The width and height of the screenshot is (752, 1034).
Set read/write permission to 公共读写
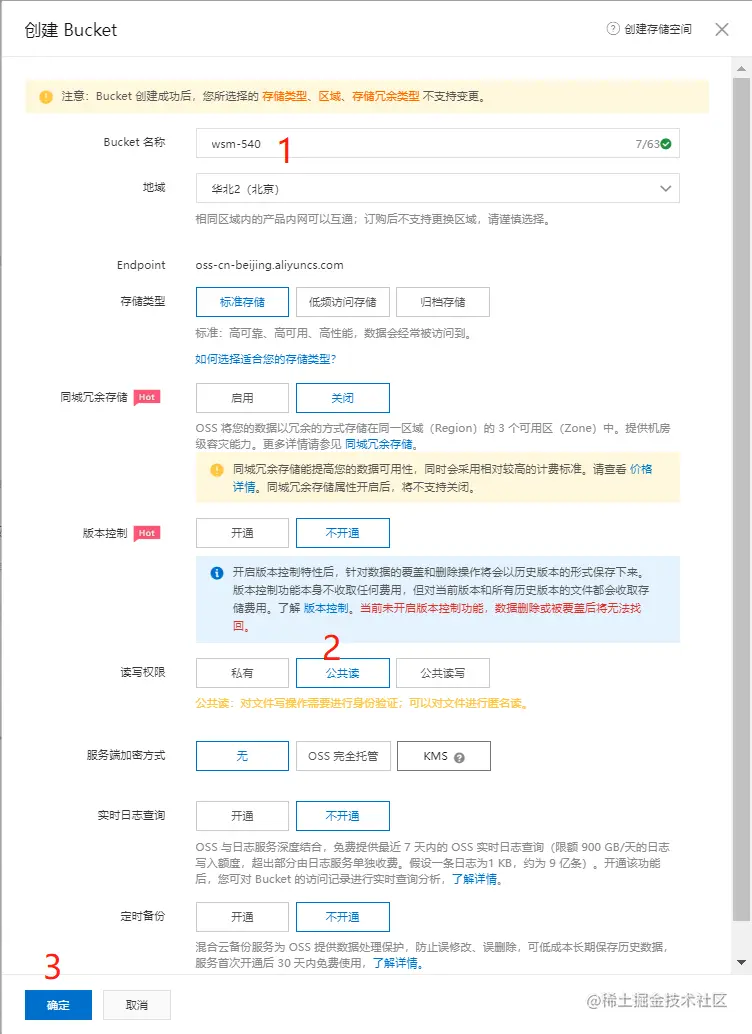click(443, 673)
